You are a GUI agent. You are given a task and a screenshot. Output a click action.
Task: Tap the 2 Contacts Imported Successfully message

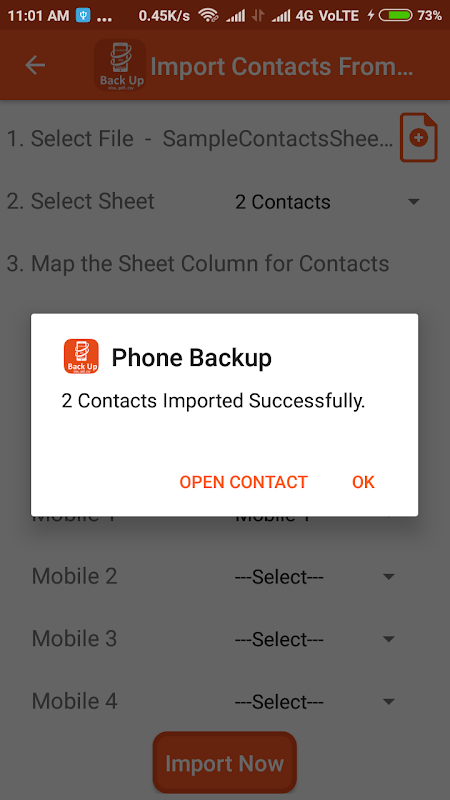213,402
